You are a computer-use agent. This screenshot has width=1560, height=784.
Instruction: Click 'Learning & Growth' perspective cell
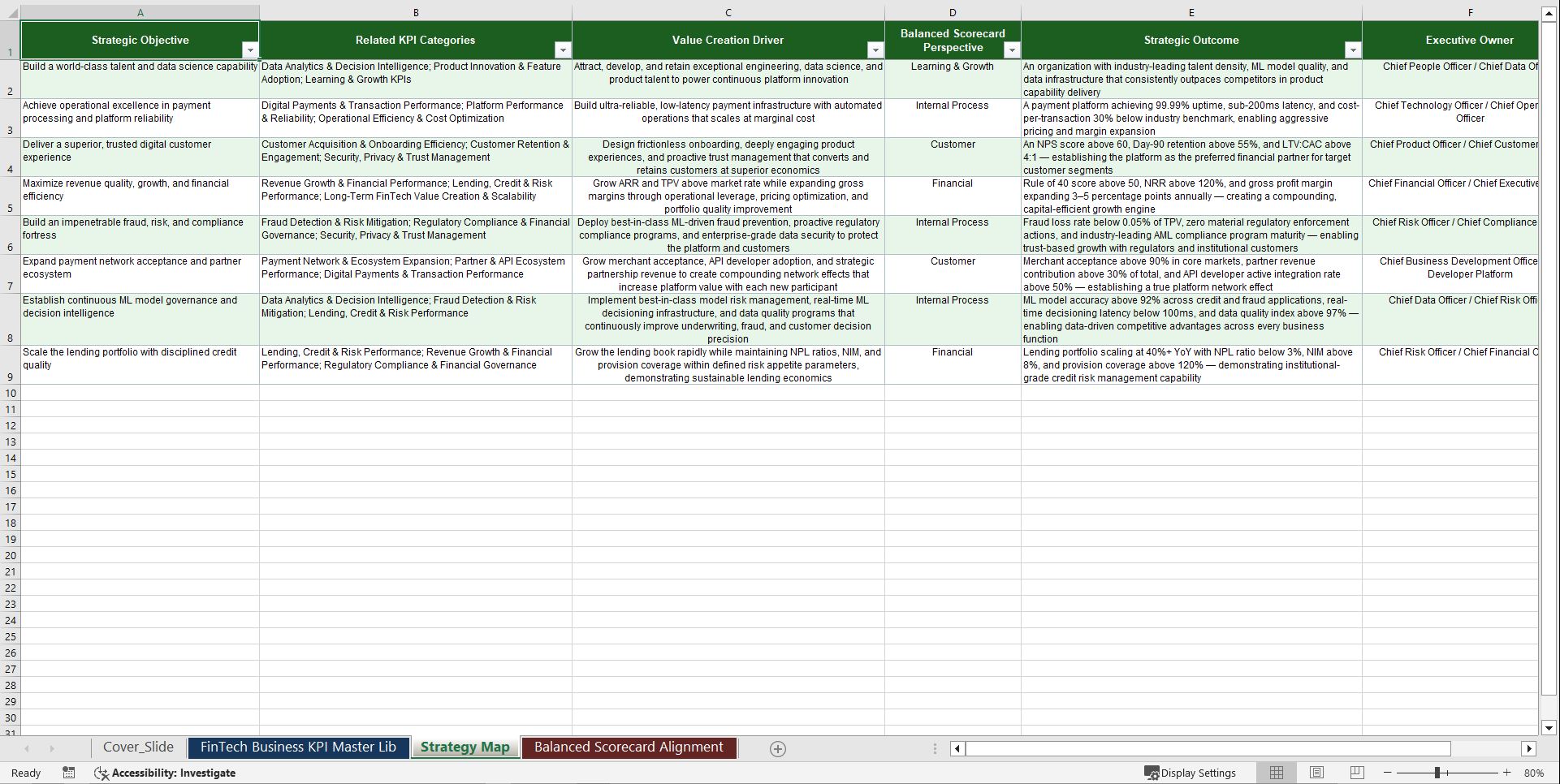(953, 80)
